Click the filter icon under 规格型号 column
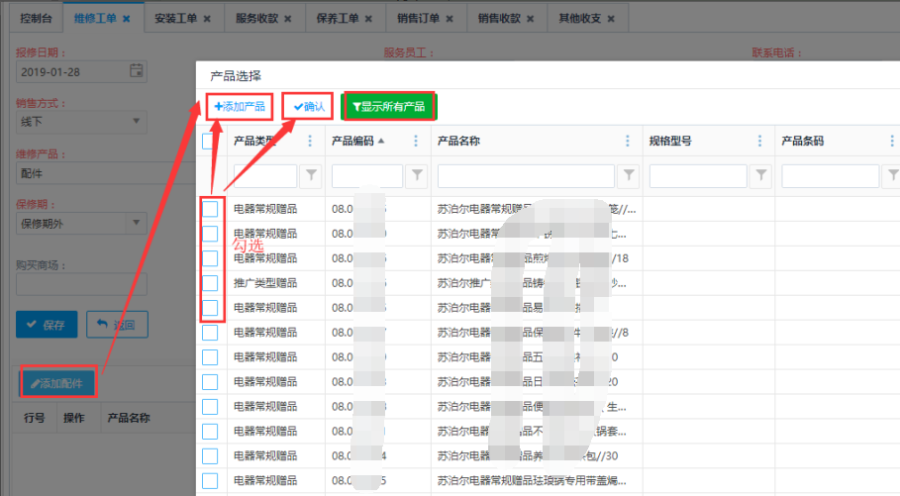The image size is (900, 496). 761,176
